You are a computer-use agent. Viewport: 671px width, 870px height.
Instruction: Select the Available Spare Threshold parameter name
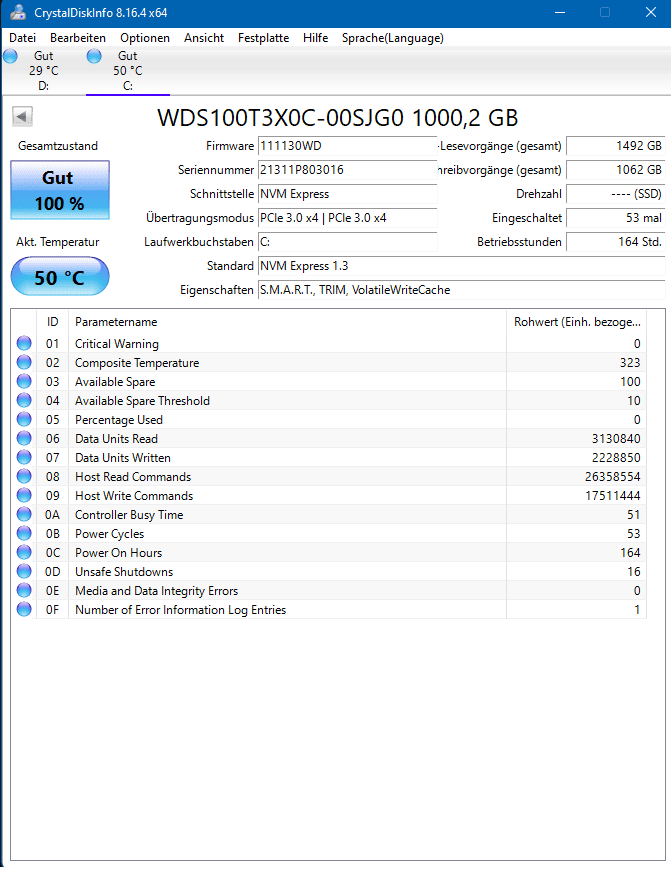click(x=142, y=401)
